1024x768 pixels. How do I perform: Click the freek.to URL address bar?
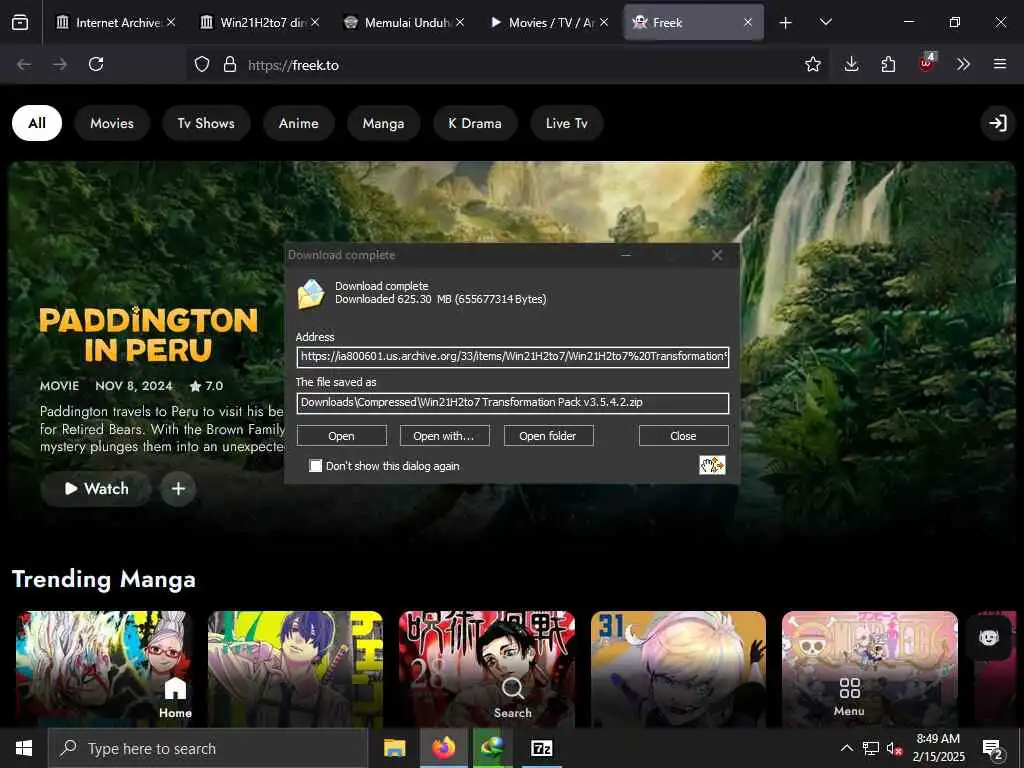(509, 65)
